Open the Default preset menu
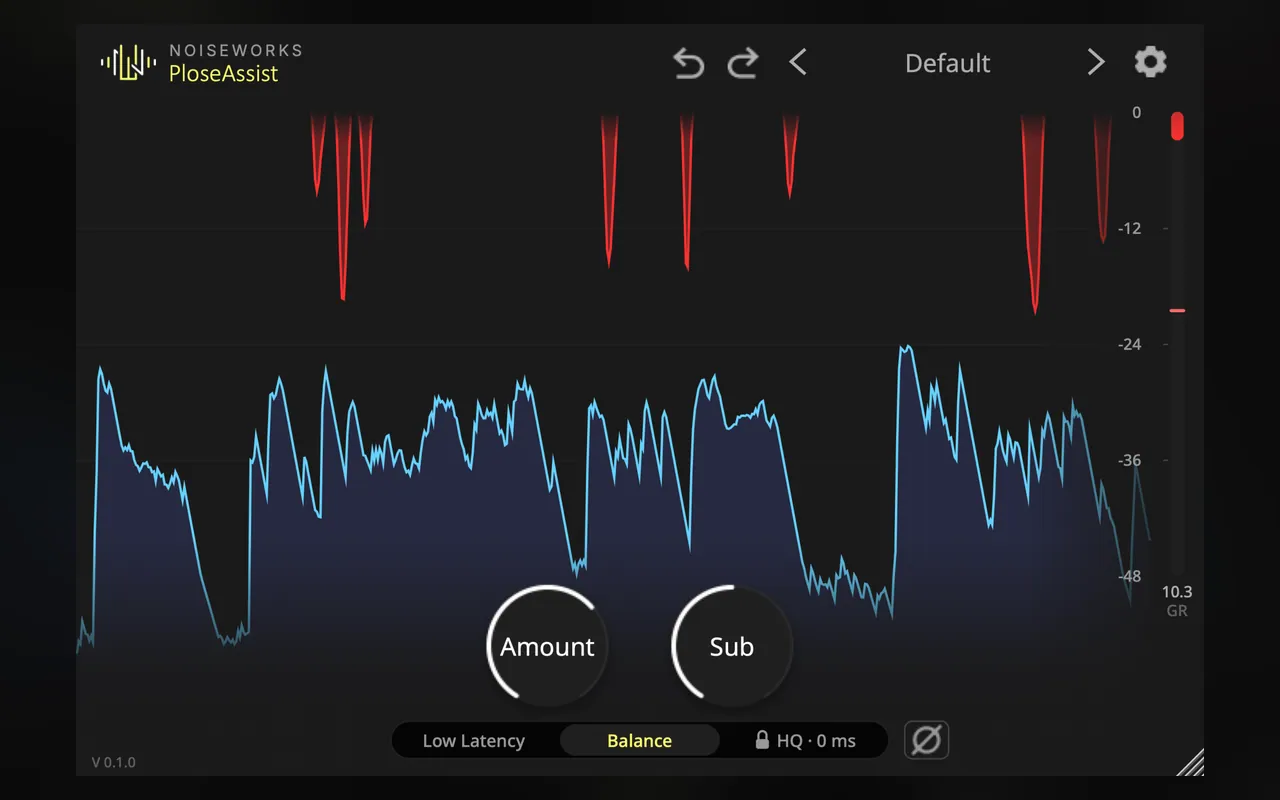This screenshot has width=1280, height=800. pyautogui.click(x=947, y=63)
